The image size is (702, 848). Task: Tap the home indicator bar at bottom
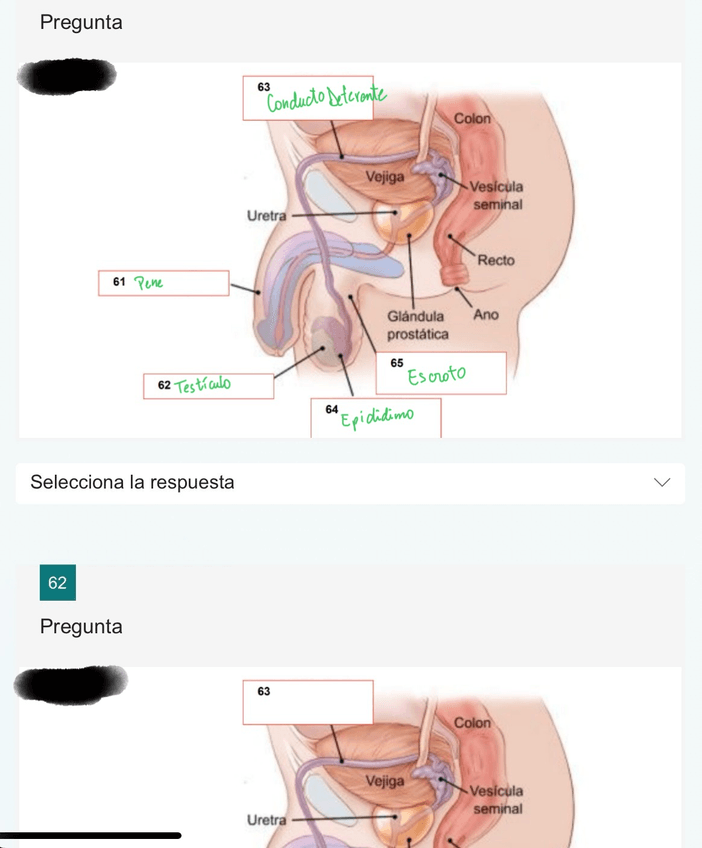pos(91,835)
